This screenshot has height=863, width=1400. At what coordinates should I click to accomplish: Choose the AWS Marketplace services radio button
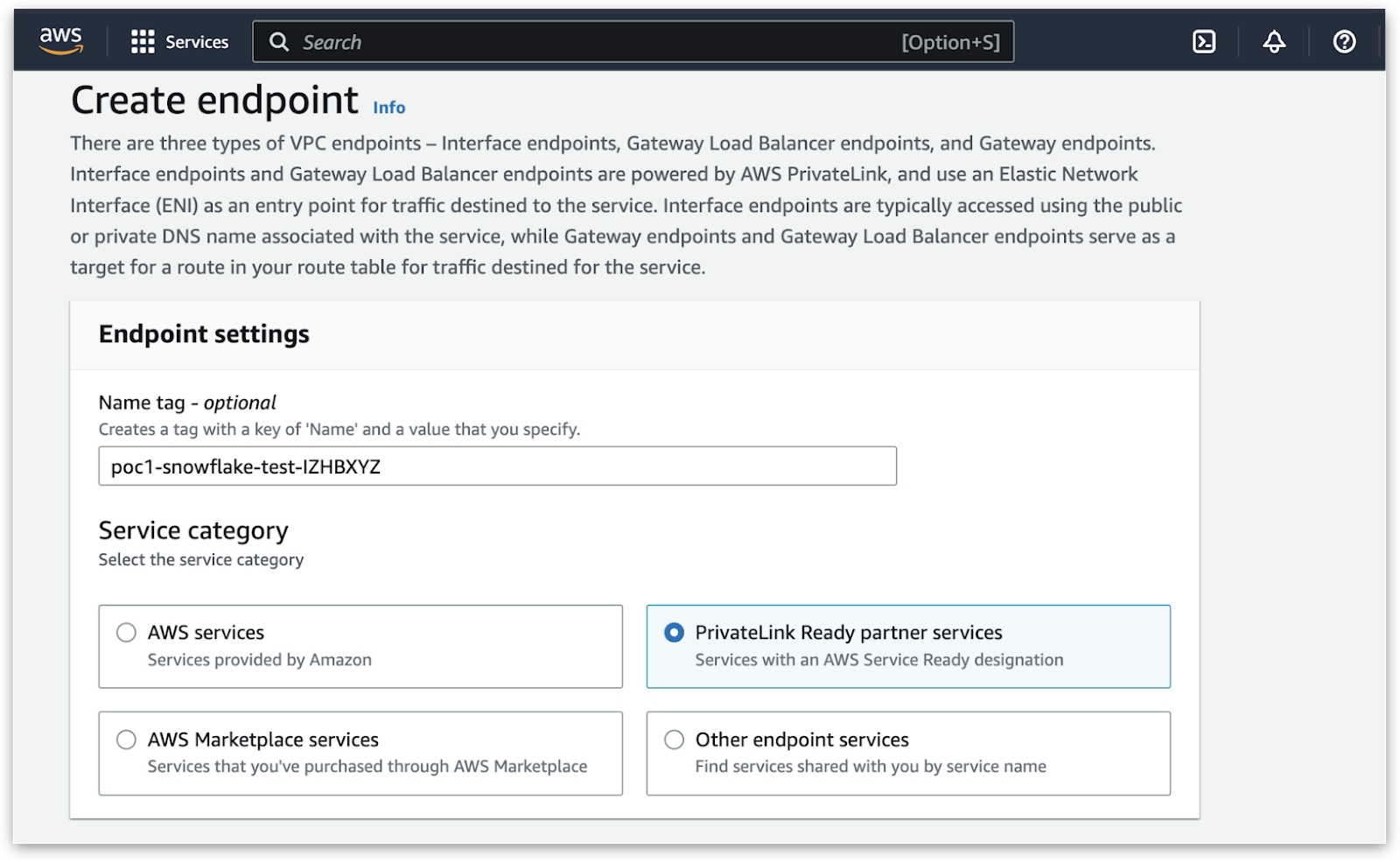127,740
